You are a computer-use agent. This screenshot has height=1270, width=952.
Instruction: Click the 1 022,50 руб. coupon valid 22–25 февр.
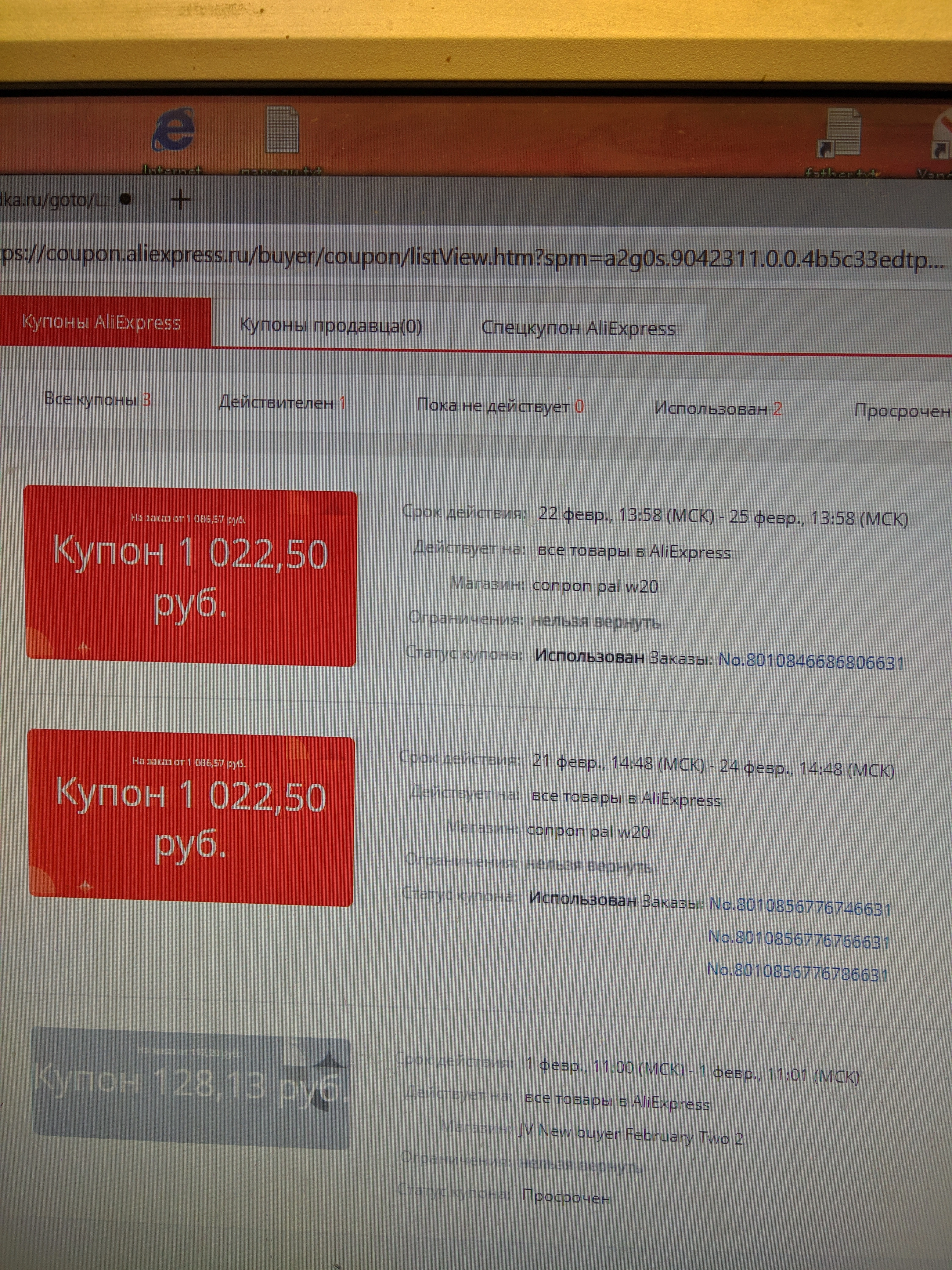(191, 576)
